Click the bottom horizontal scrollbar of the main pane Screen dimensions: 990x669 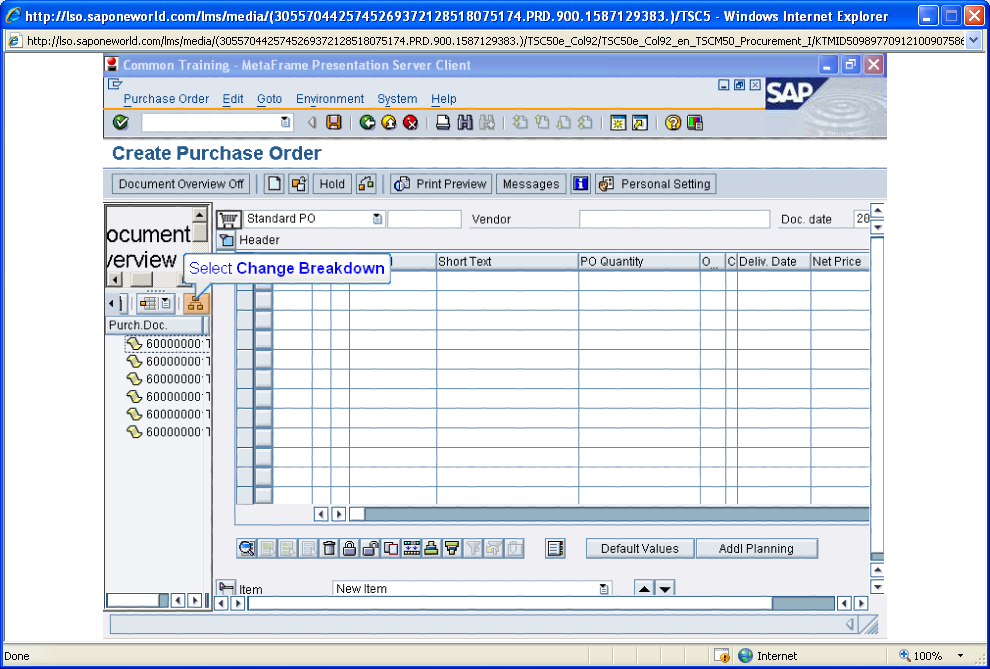[x=541, y=603]
